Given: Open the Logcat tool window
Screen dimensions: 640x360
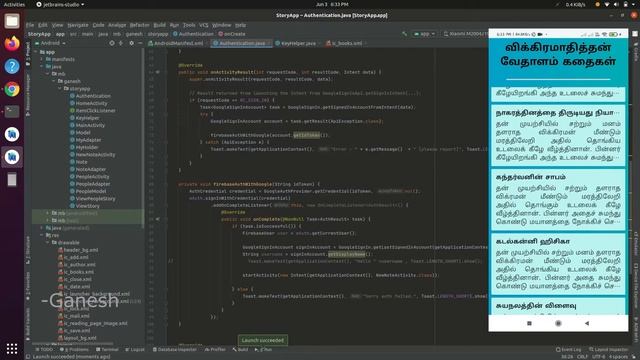Looking at the screenshot, I should [135, 349].
